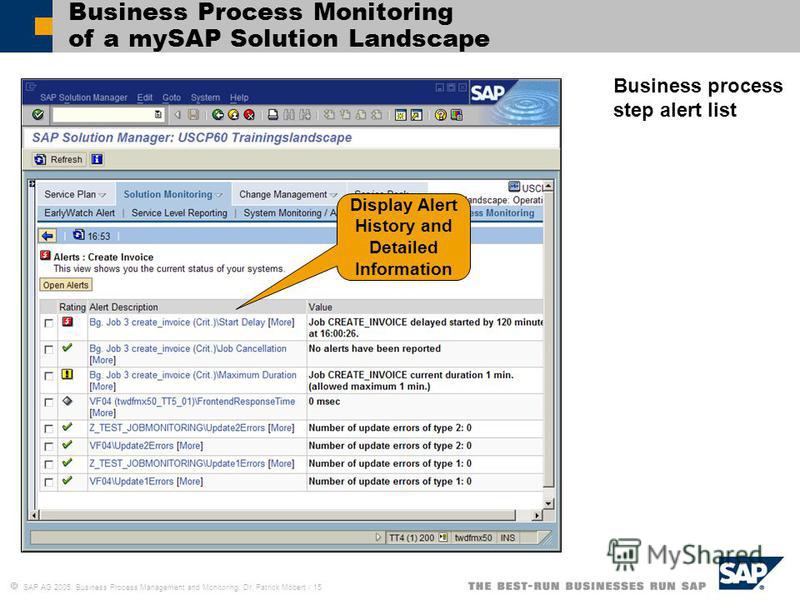800x600 pixels.
Task: Click the Create New Session icon
Action: (x=401, y=115)
